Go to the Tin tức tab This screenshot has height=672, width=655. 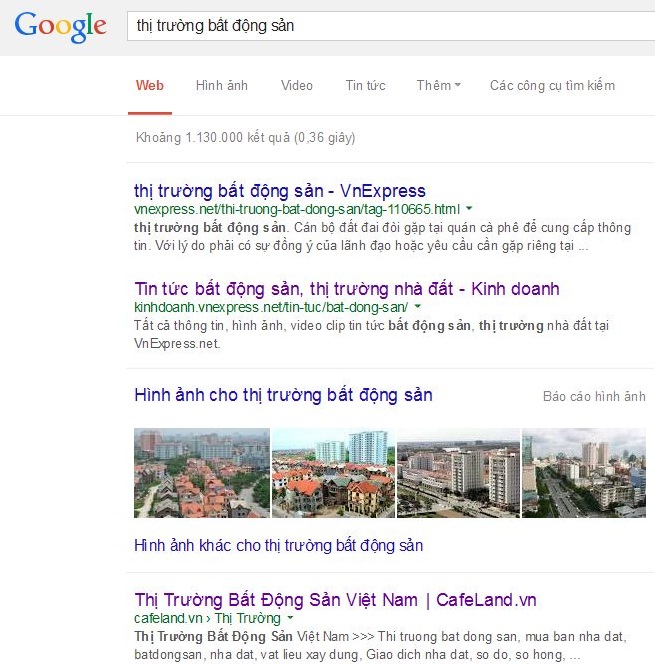pyautogui.click(x=365, y=85)
